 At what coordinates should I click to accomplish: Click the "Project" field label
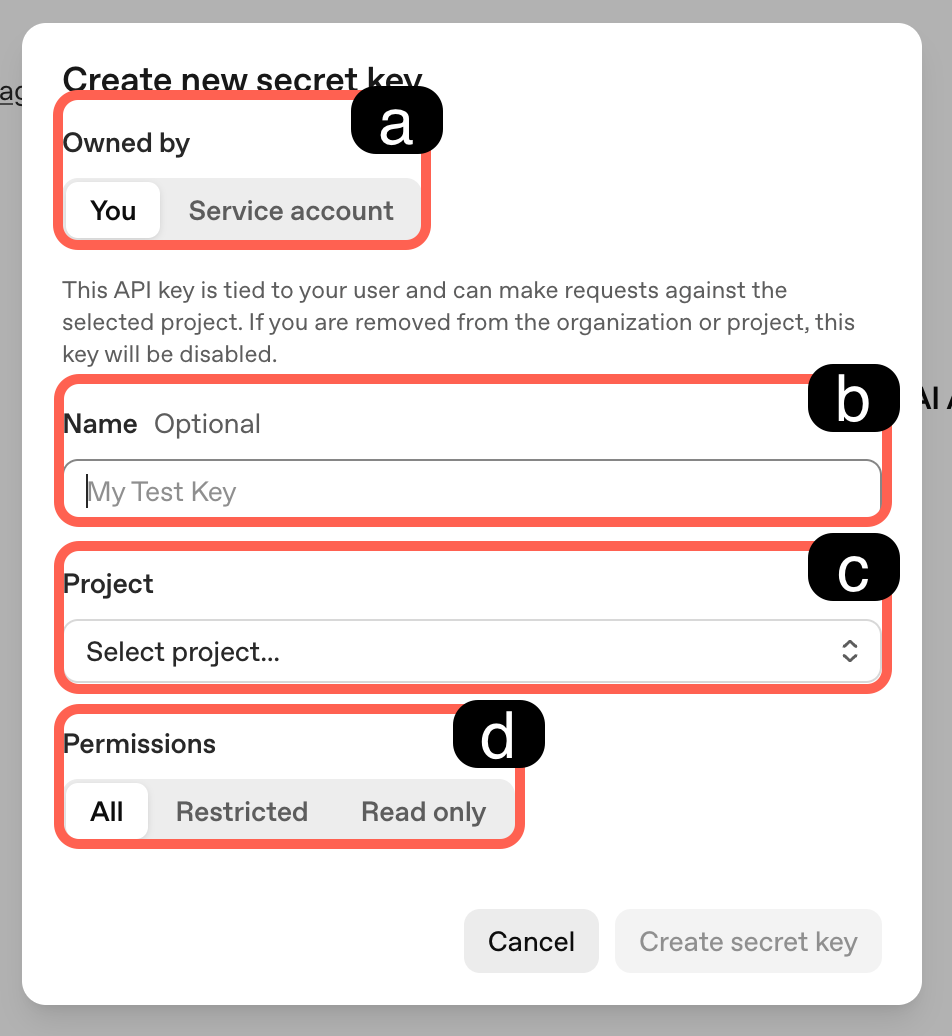tap(108, 584)
